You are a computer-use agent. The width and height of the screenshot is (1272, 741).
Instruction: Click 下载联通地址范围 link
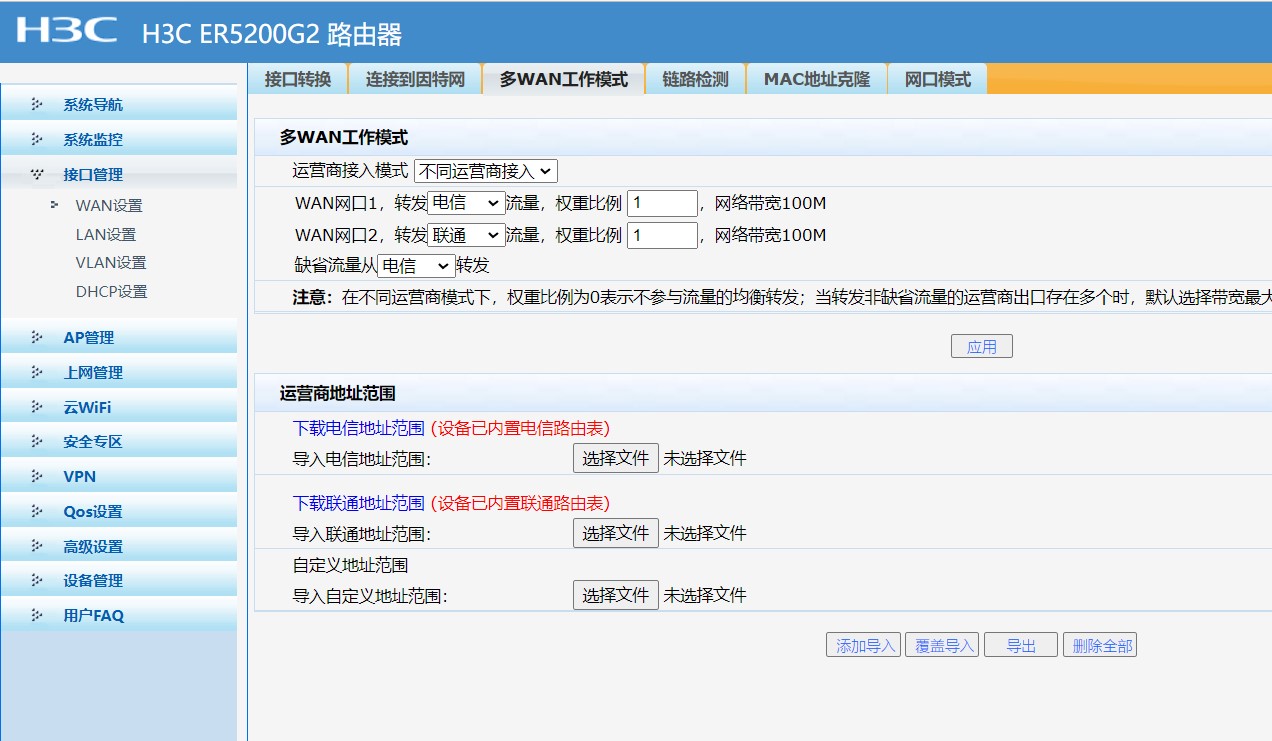coord(358,502)
